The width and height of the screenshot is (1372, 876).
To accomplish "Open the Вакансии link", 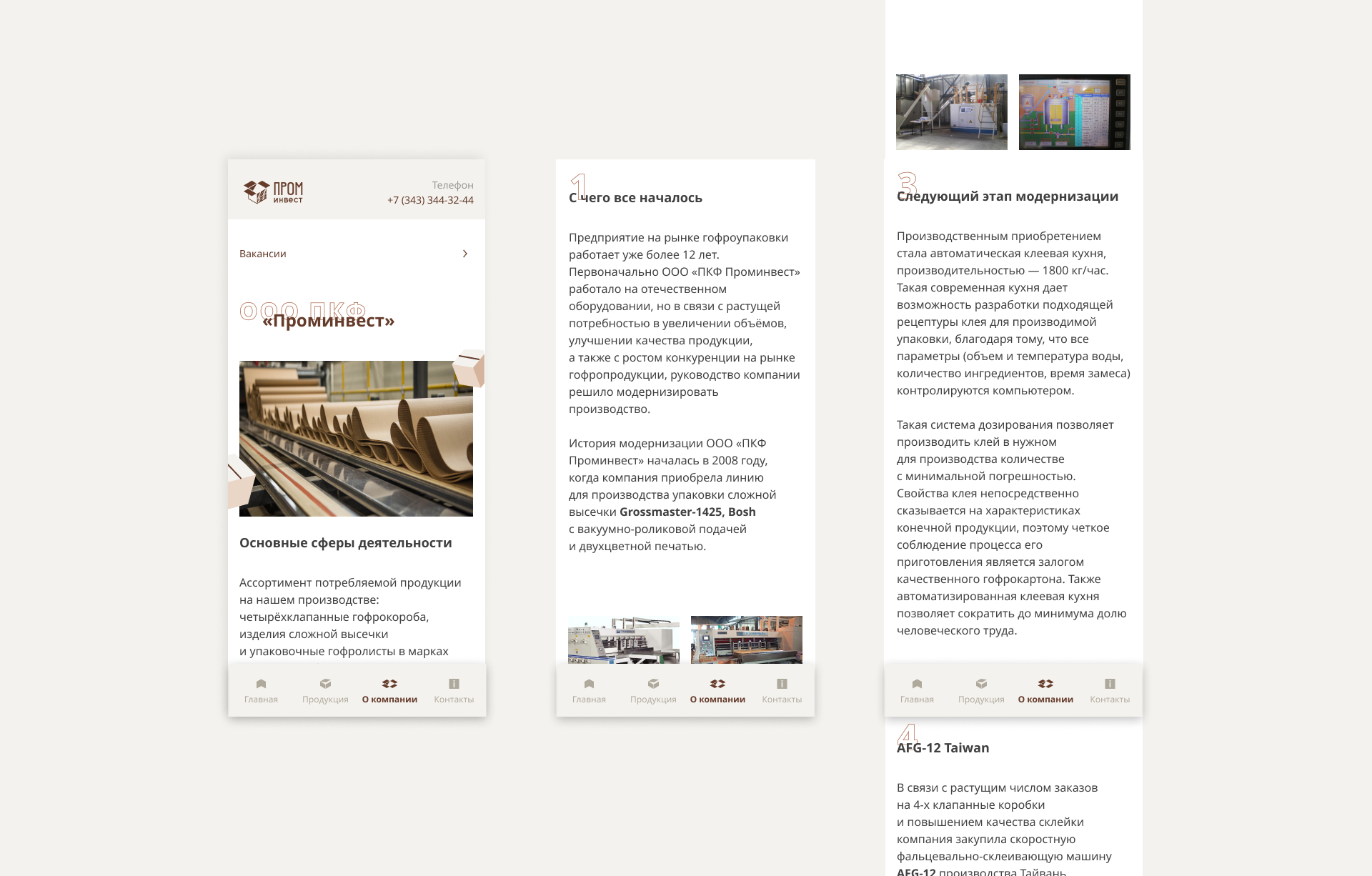I will point(263,254).
